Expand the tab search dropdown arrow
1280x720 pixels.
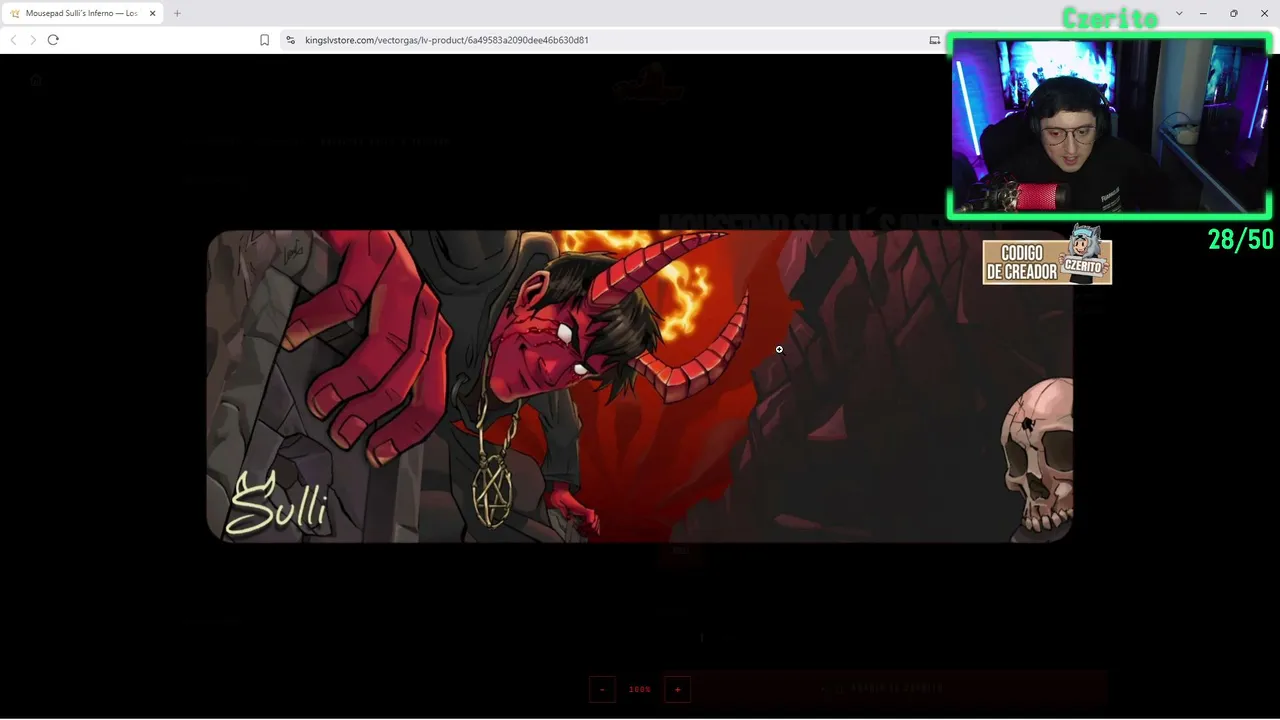(x=1179, y=13)
